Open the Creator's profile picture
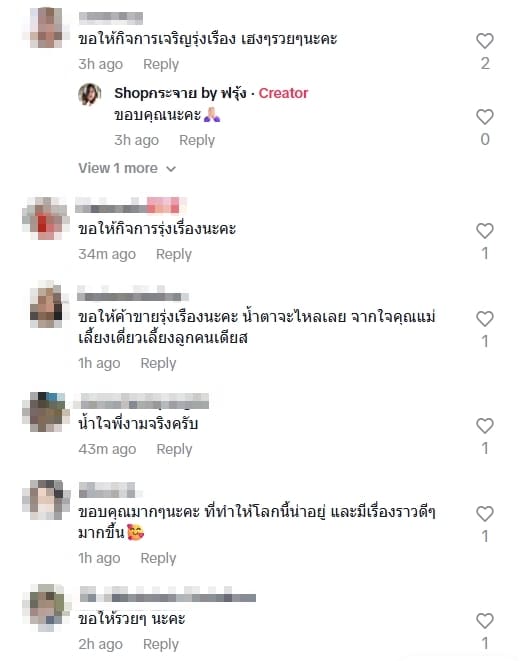Screen dimensions: 529x661 click(x=90, y=94)
